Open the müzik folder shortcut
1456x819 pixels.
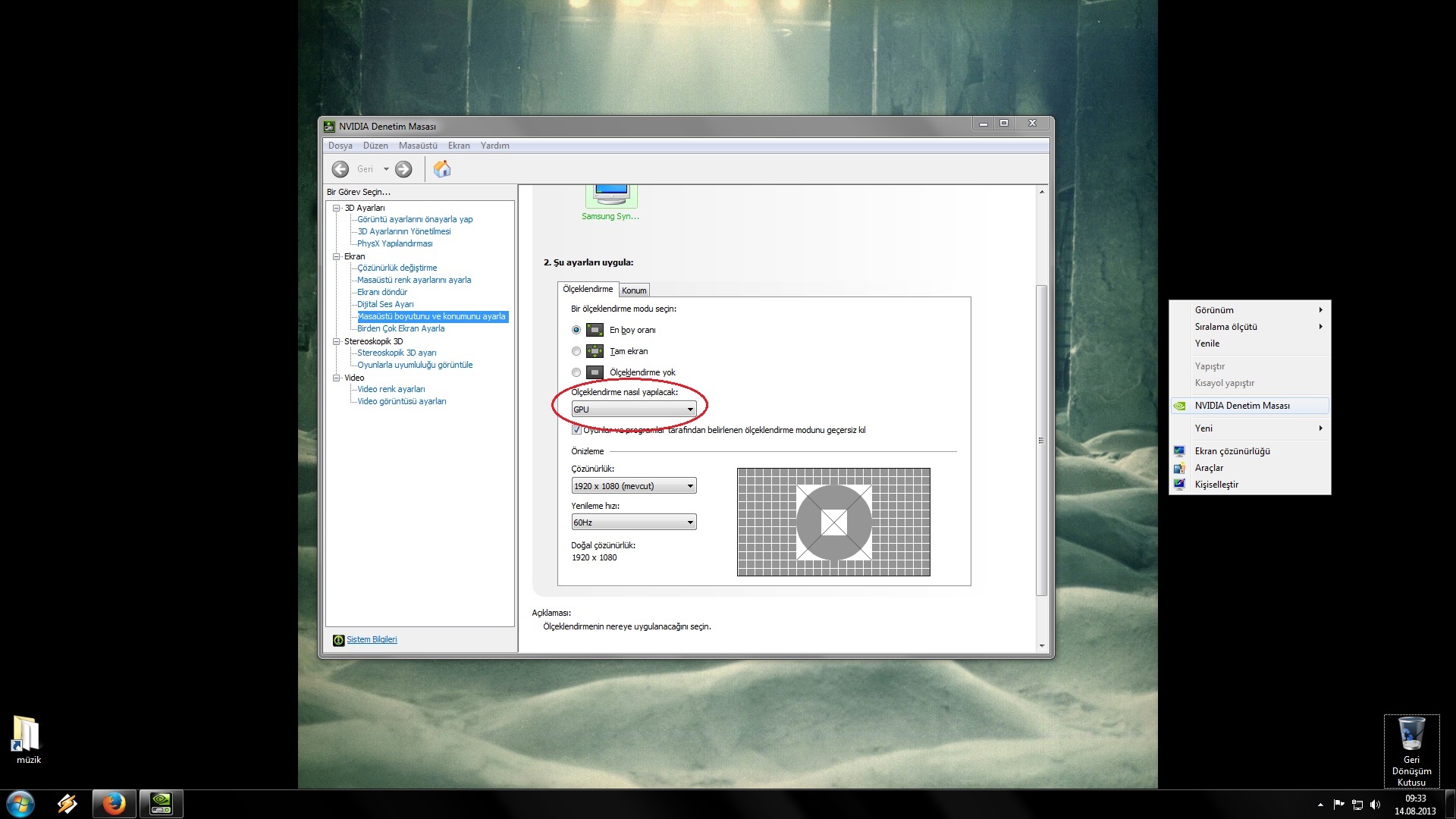pos(28,740)
